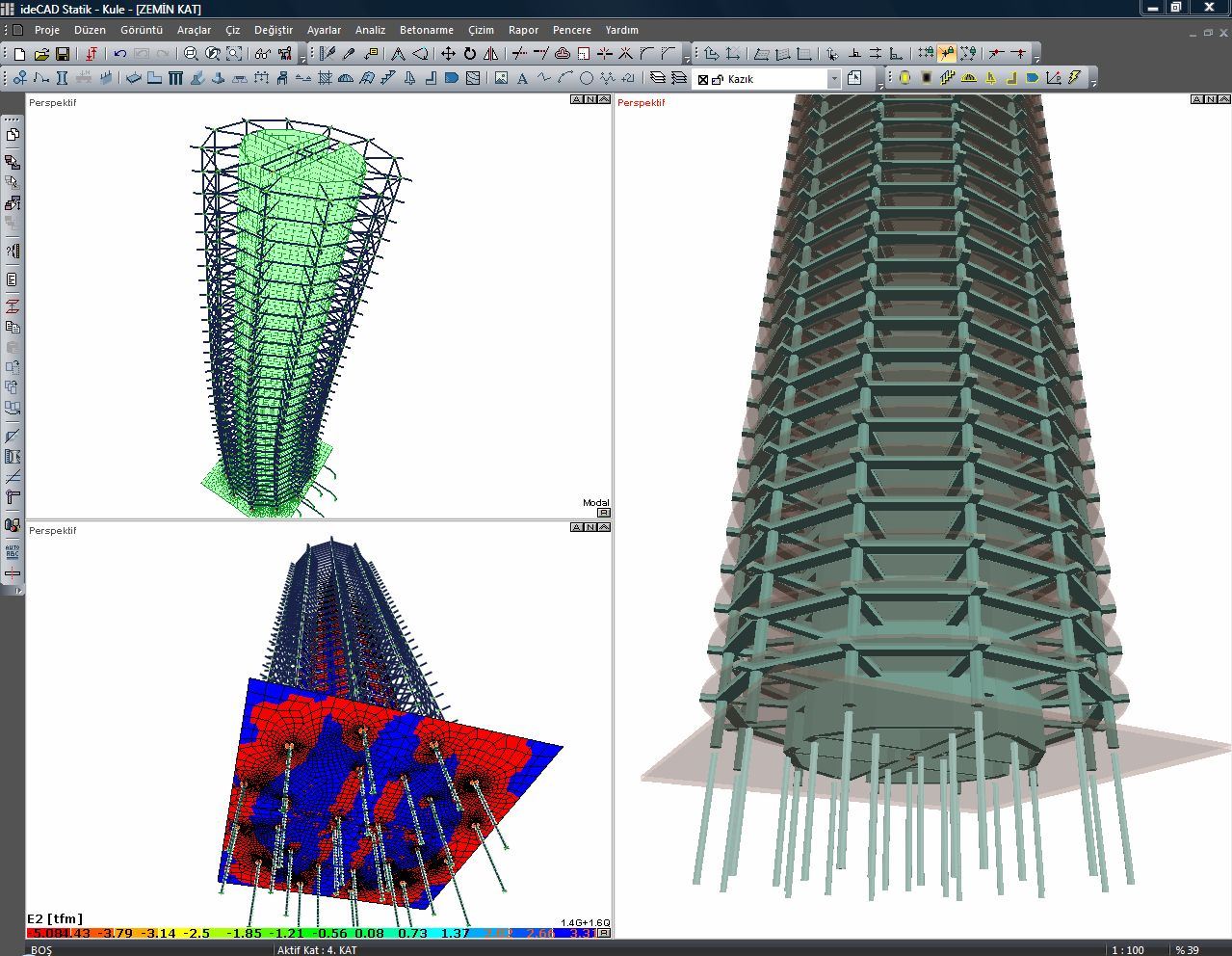Open a project with the folder icon
The image size is (1232, 956).
pyautogui.click(x=41, y=54)
